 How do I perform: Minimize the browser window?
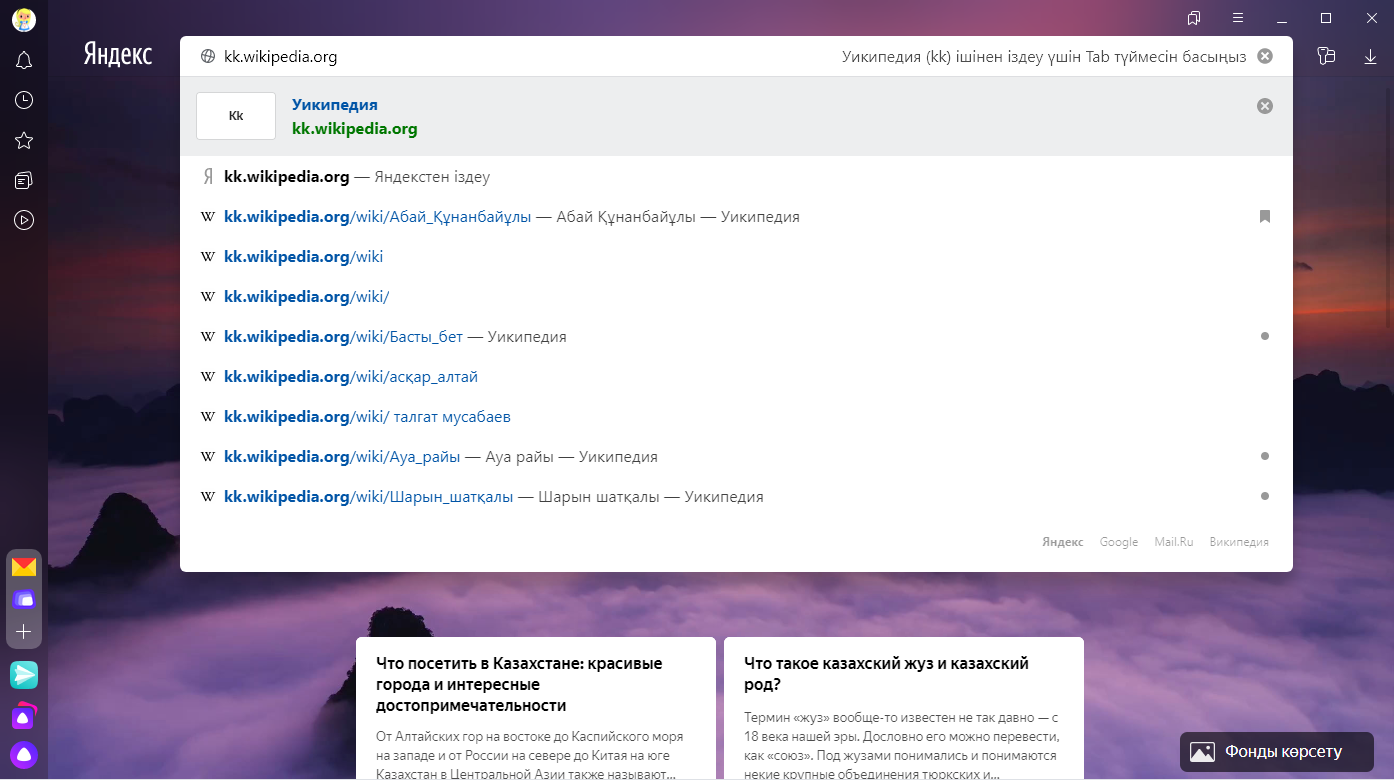click(1282, 18)
